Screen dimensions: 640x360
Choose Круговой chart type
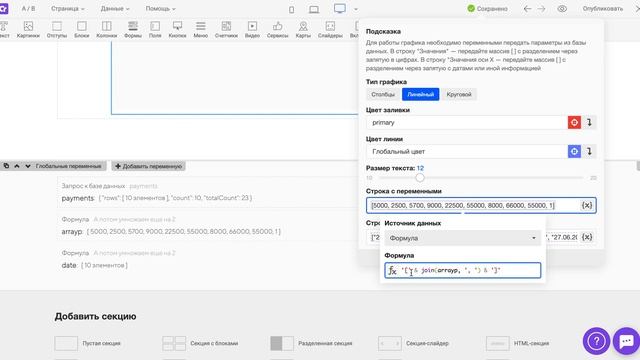[x=459, y=94]
